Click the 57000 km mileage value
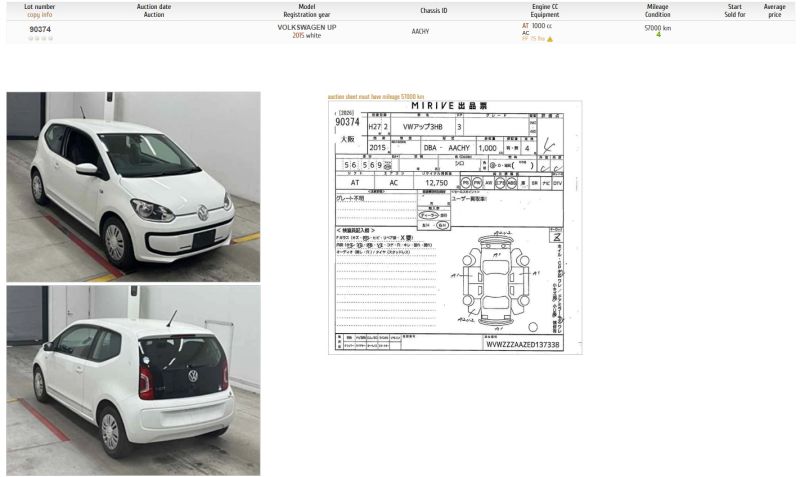800x477 pixels. [658, 28]
